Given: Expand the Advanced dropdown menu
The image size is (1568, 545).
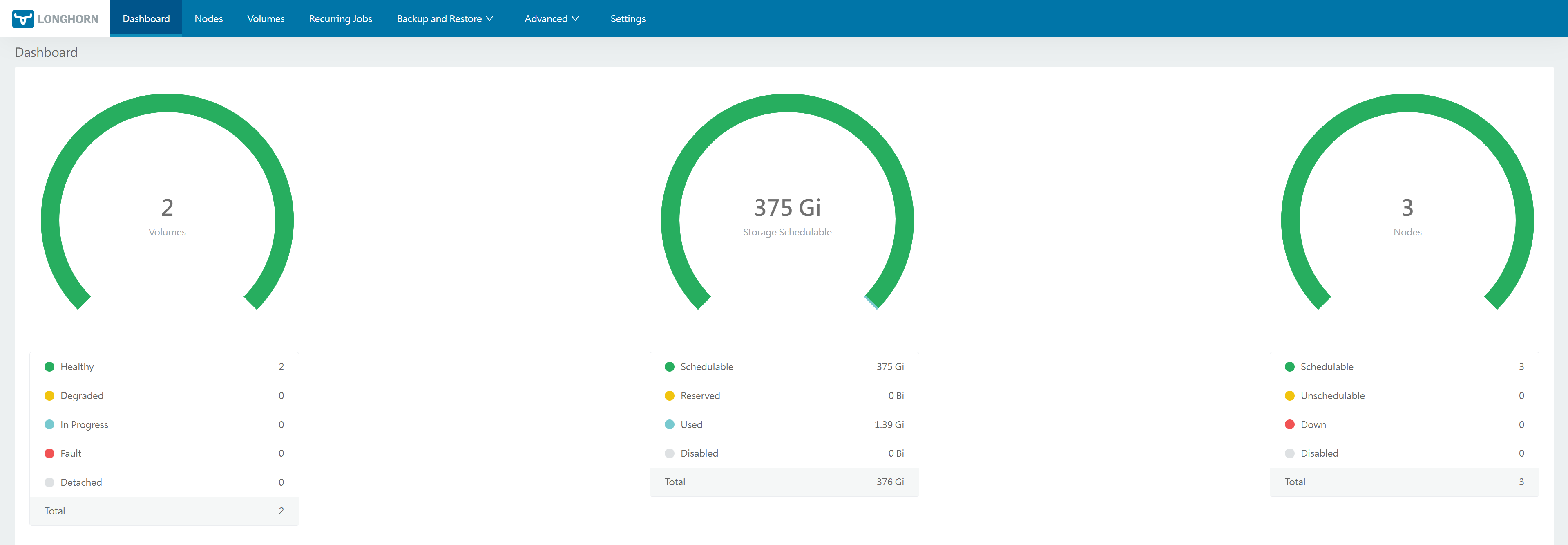Looking at the screenshot, I should [x=552, y=18].
